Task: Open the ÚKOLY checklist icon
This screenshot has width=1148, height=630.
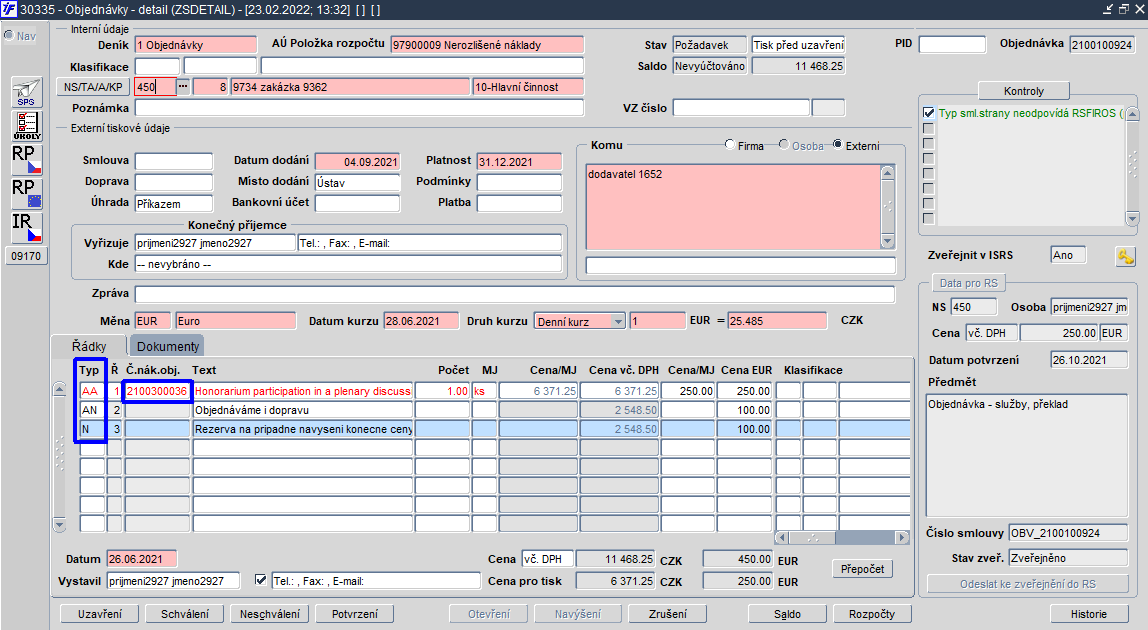Action: (26, 125)
